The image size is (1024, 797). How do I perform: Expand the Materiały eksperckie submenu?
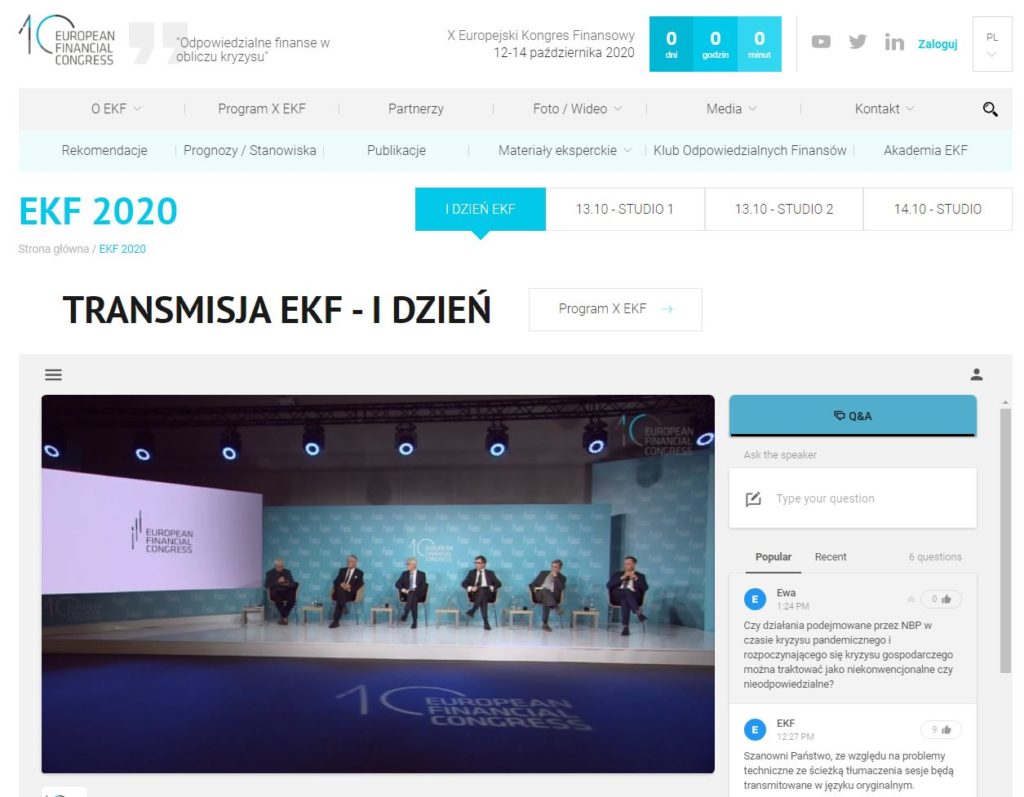pos(565,151)
